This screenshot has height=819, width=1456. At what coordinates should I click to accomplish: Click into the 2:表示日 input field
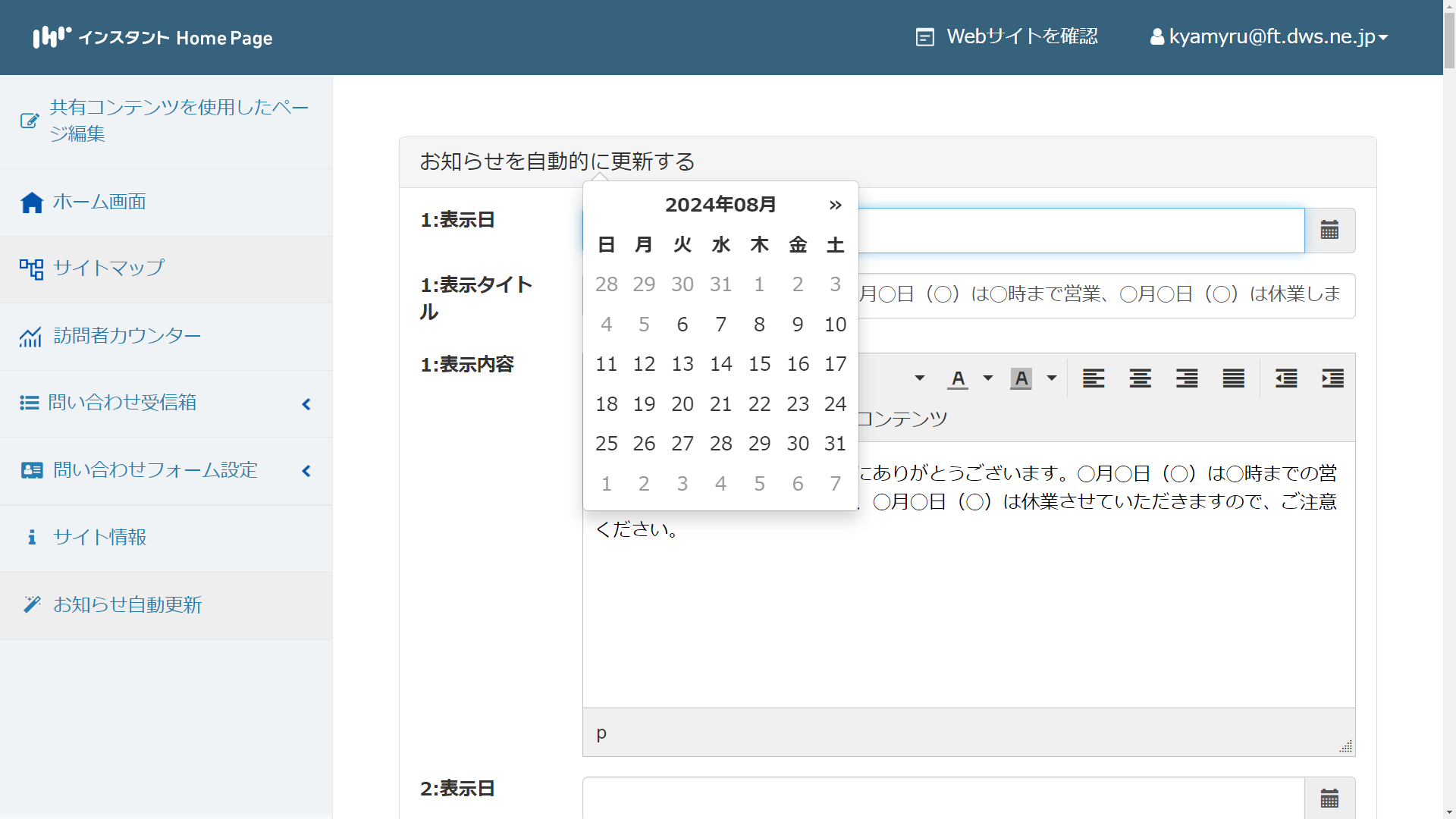coord(943,798)
